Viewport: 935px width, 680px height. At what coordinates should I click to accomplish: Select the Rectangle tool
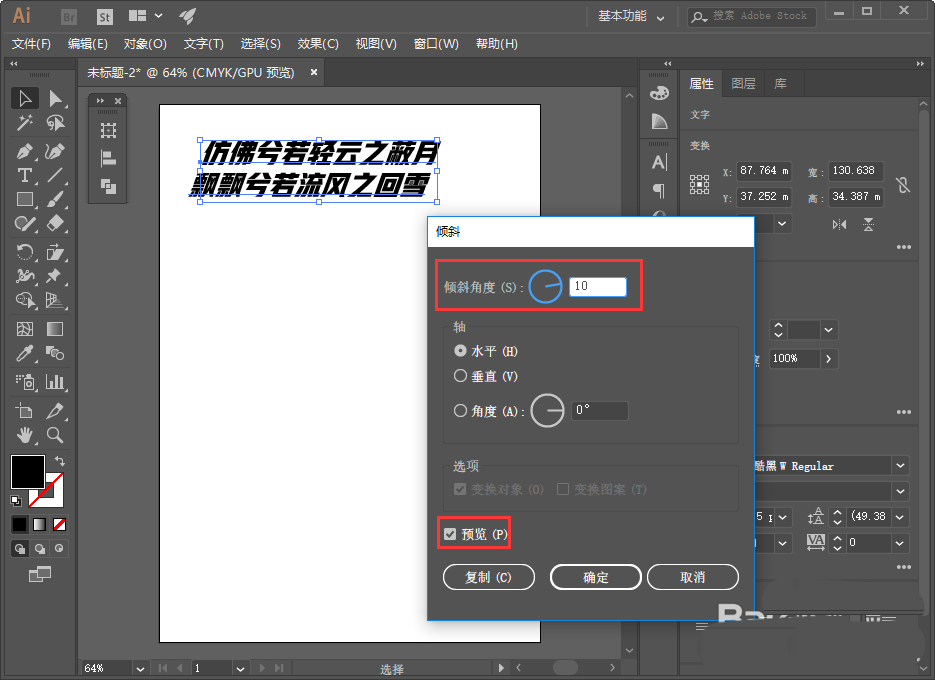24,199
